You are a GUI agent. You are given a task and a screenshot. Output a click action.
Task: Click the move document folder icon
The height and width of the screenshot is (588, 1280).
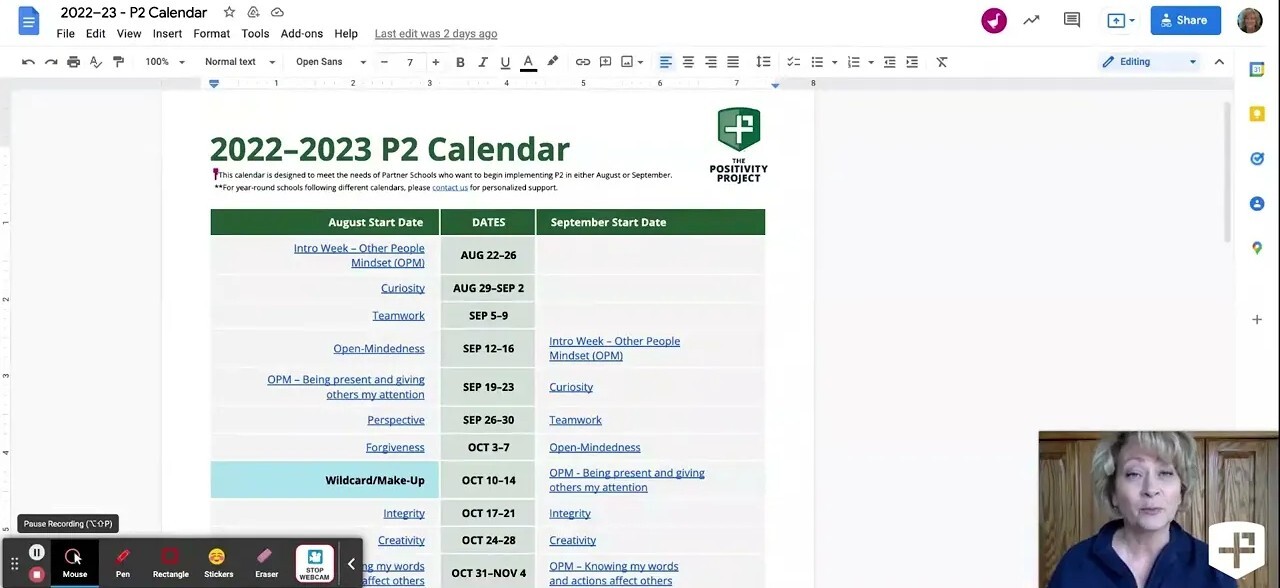tap(253, 12)
